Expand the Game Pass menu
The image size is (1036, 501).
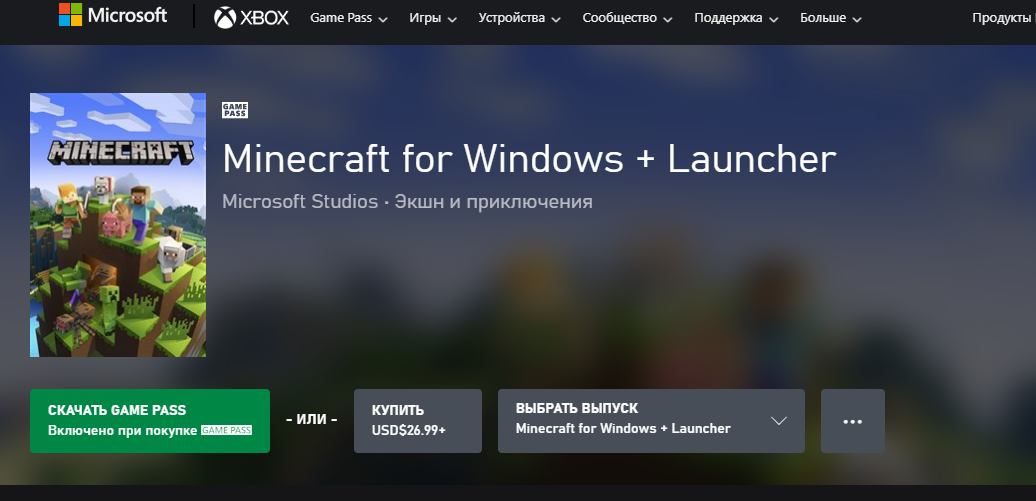point(349,19)
